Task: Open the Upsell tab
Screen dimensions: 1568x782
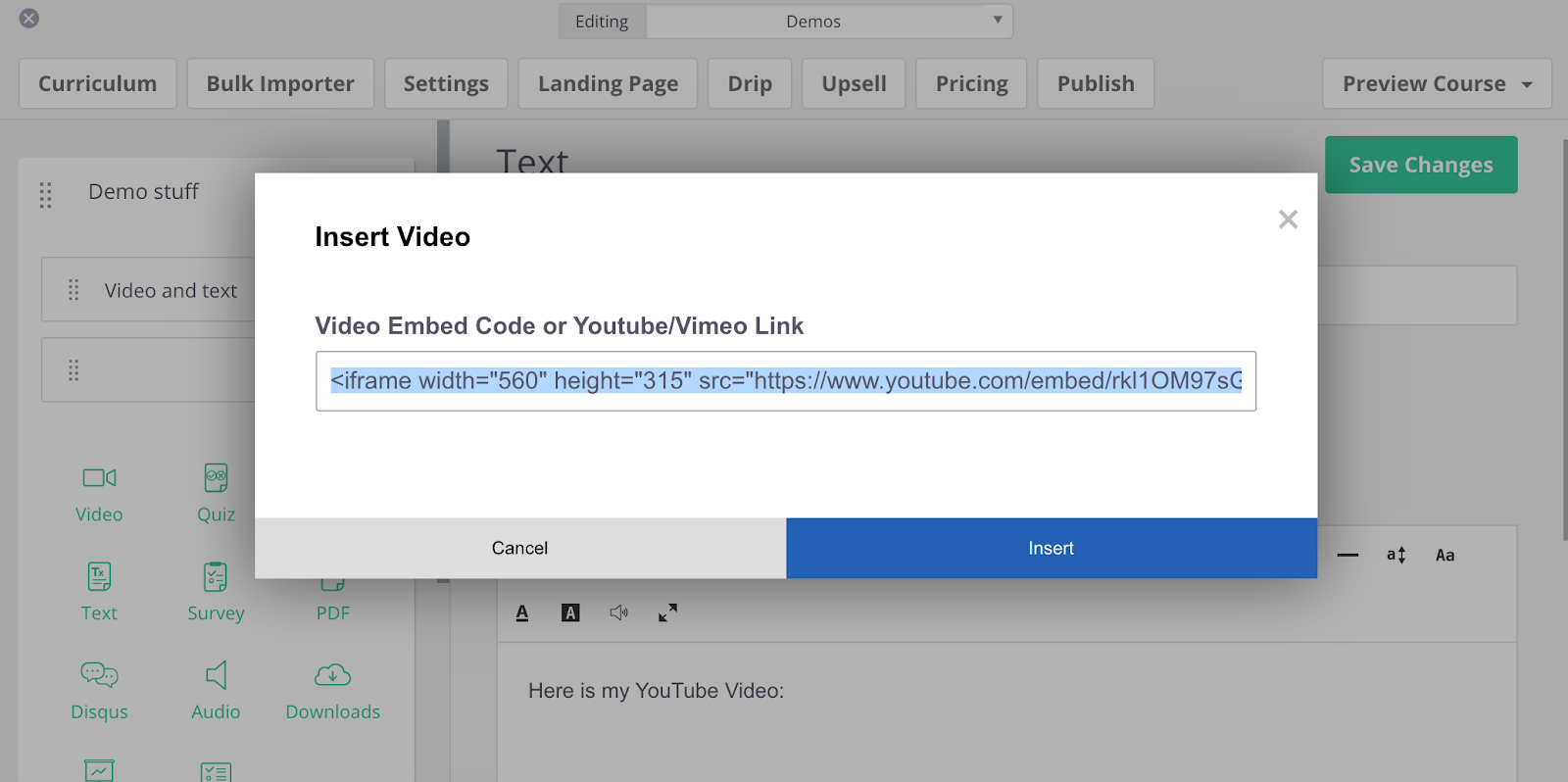Action: point(854,83)
